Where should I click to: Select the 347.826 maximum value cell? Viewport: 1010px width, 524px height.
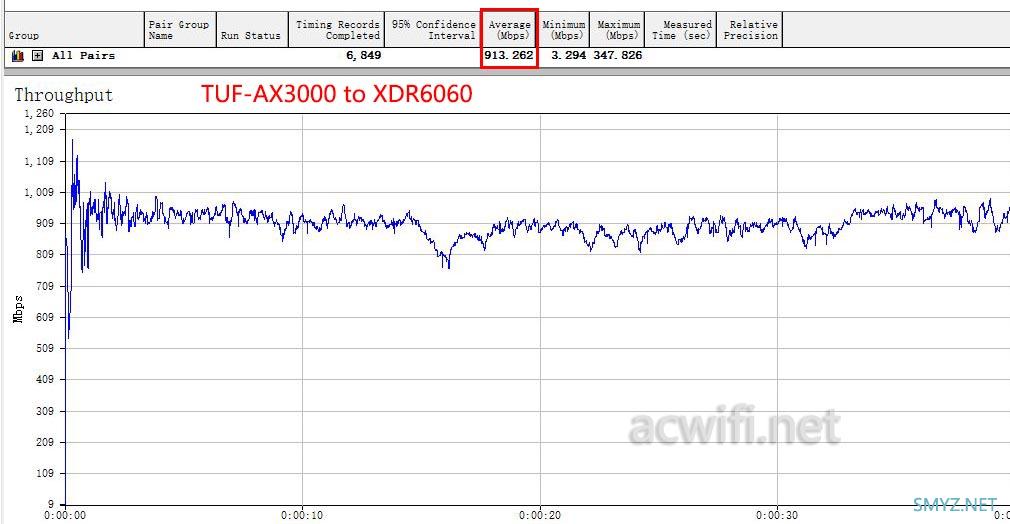618,55
